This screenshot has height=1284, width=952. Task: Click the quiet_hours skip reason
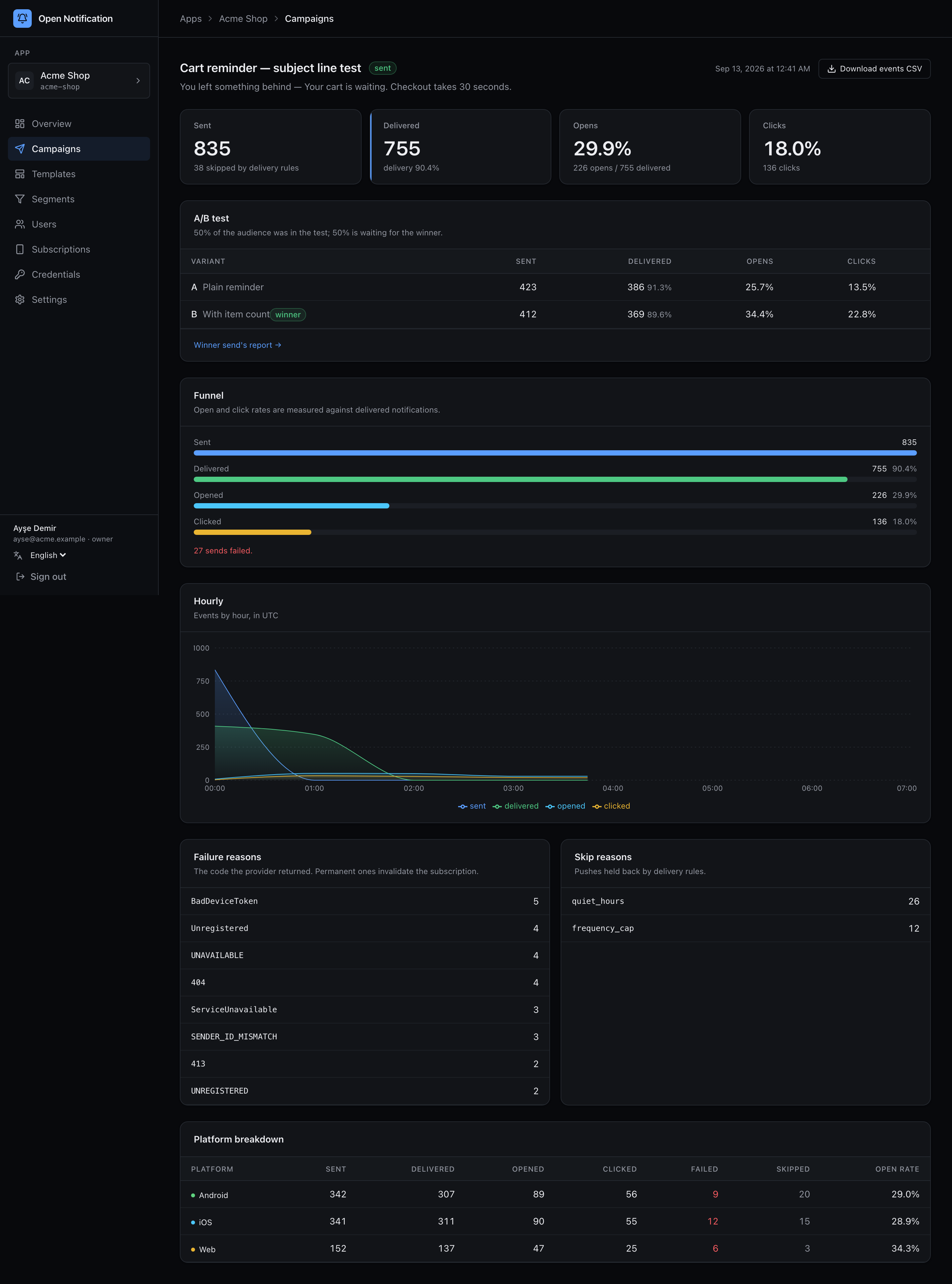598,901
